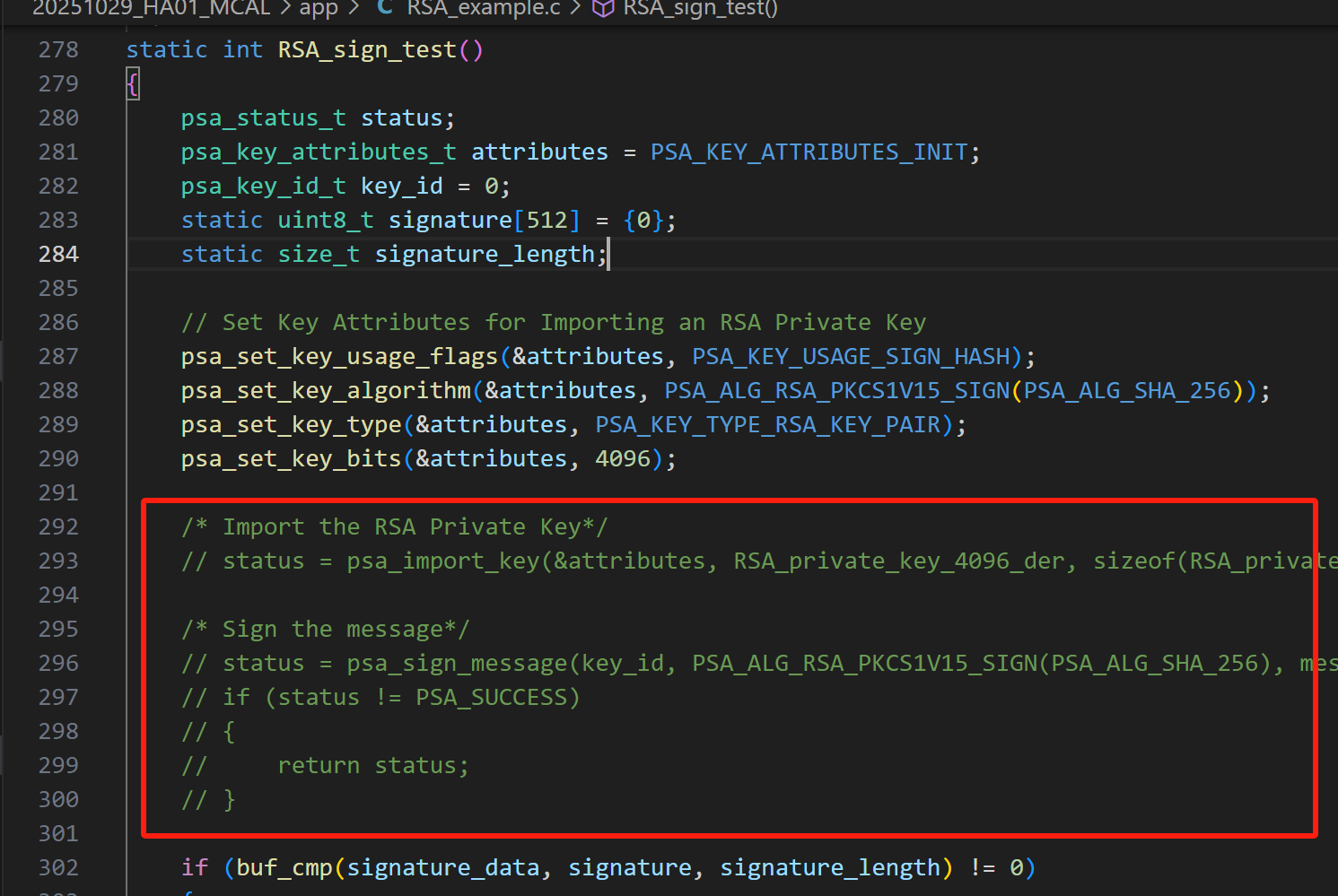Click signature_length on line 284

tap(485, 255)
